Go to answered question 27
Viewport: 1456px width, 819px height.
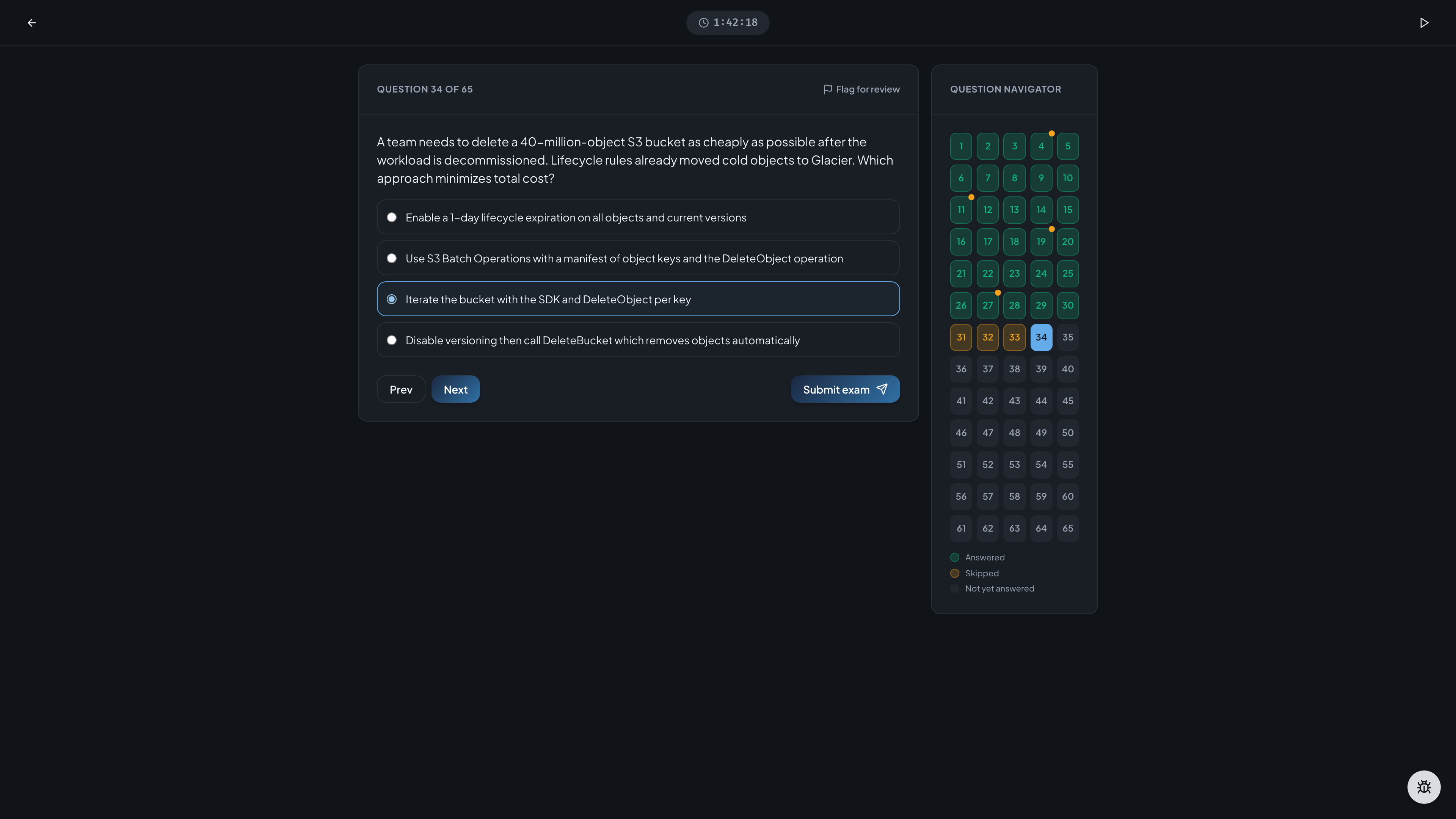[987, 306]
